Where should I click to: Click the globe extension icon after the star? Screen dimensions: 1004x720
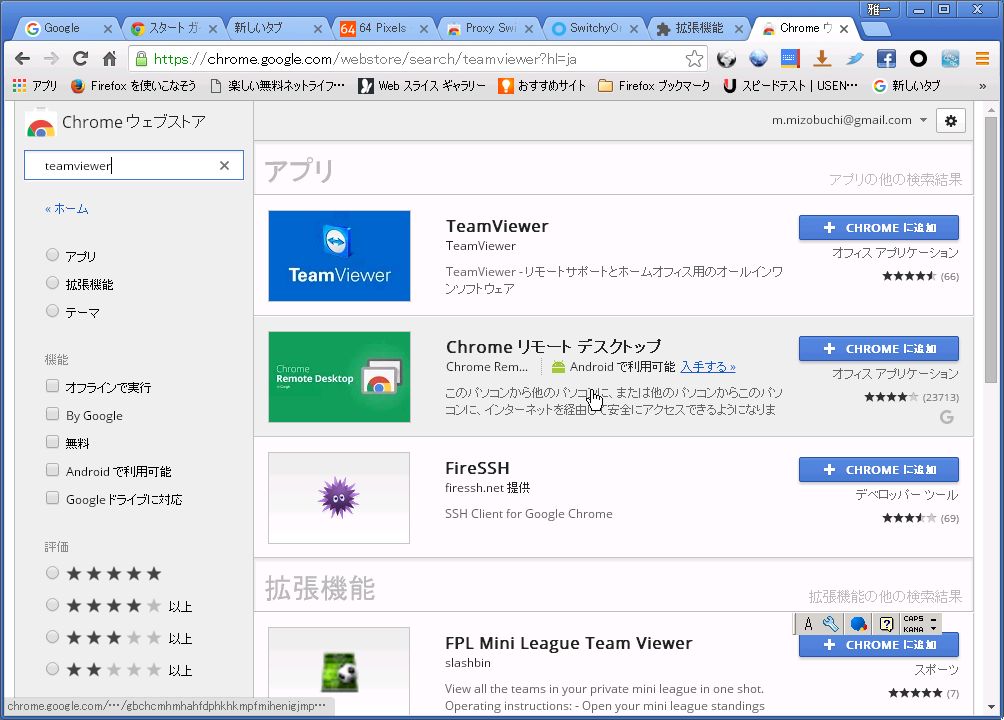726,59
